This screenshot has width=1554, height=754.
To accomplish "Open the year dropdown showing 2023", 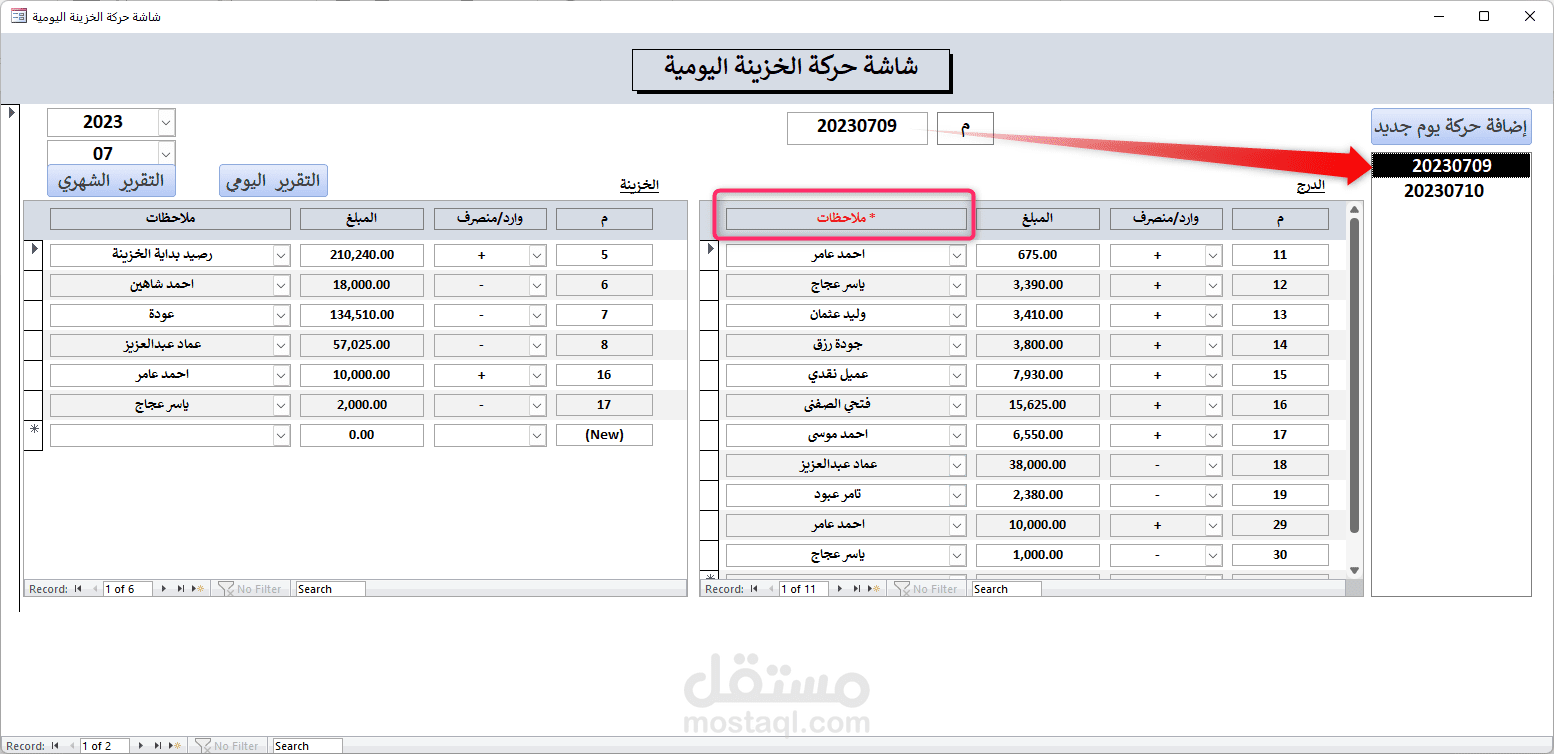I will click(166, 122).
